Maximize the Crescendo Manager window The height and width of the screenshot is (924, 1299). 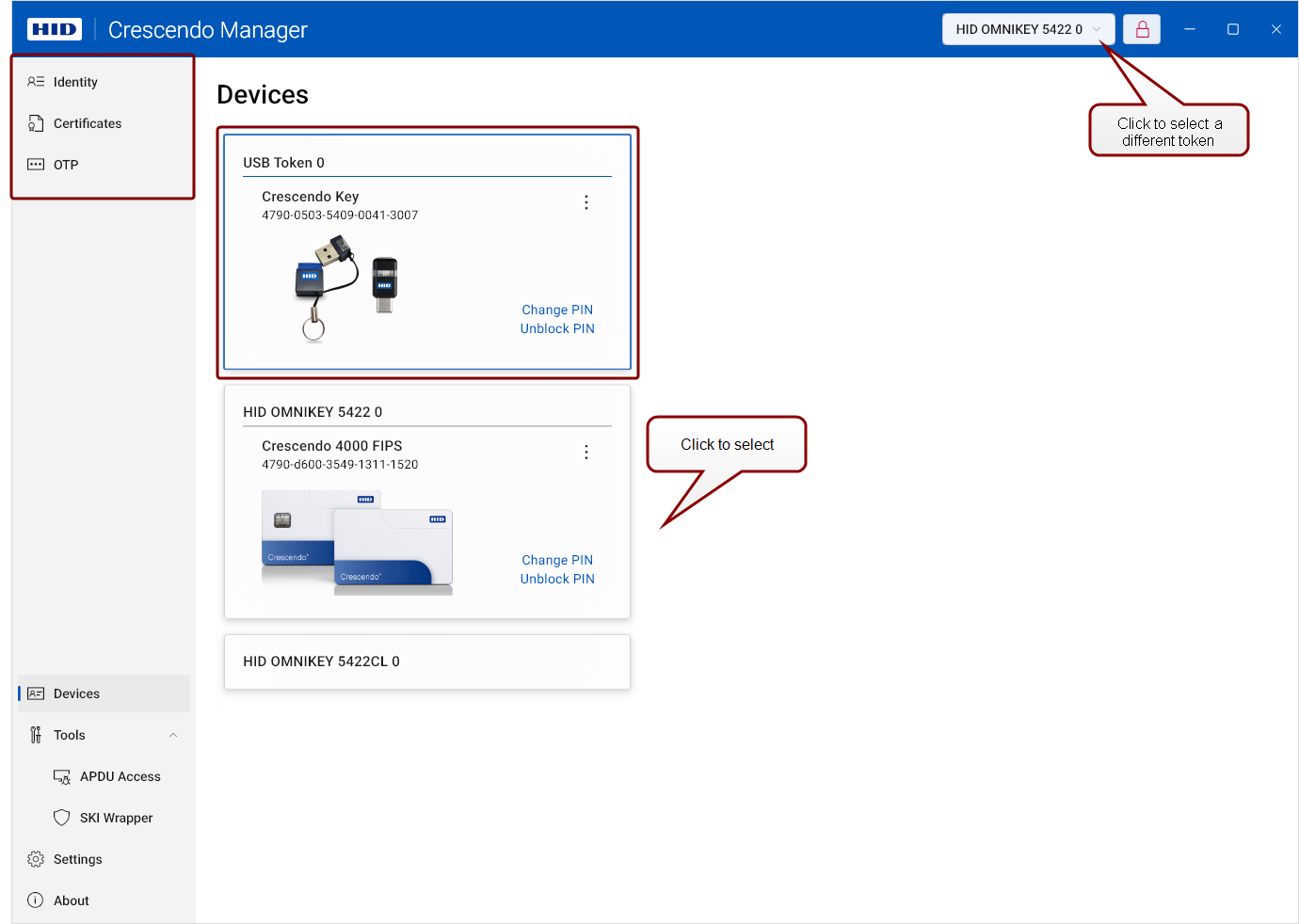pyautogui.click(x=1233, y=29)
